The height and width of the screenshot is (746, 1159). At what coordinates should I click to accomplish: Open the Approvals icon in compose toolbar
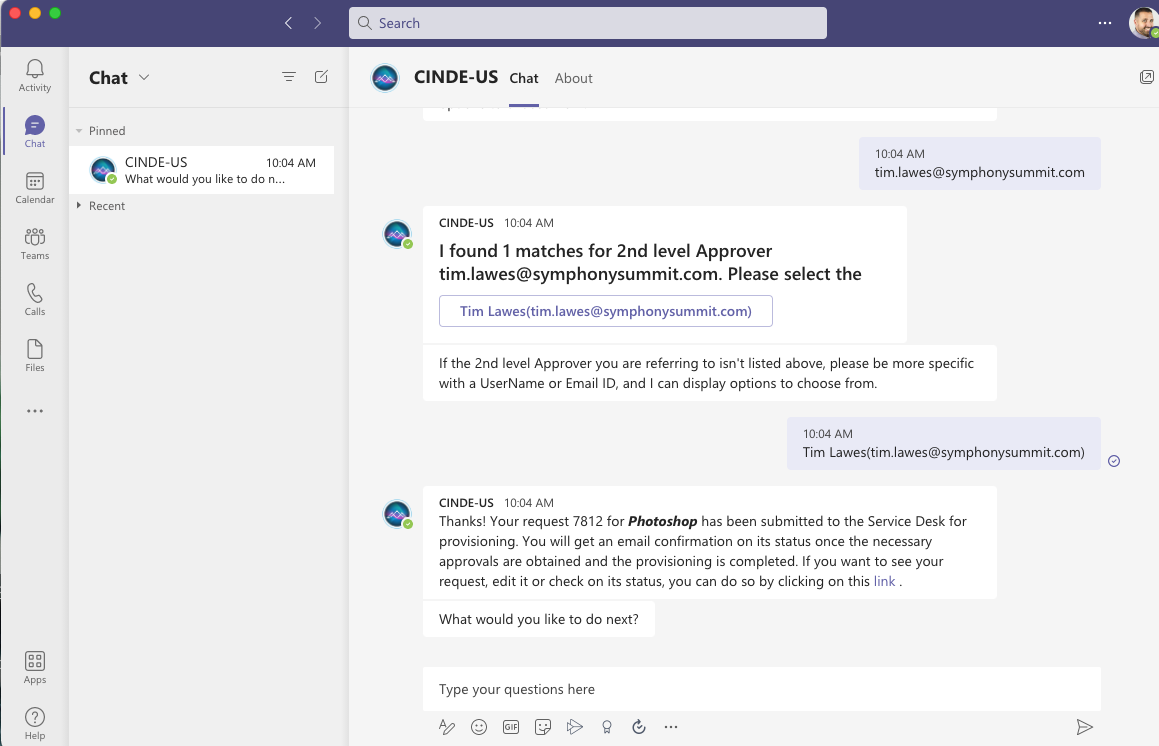(x=639, y=727)
